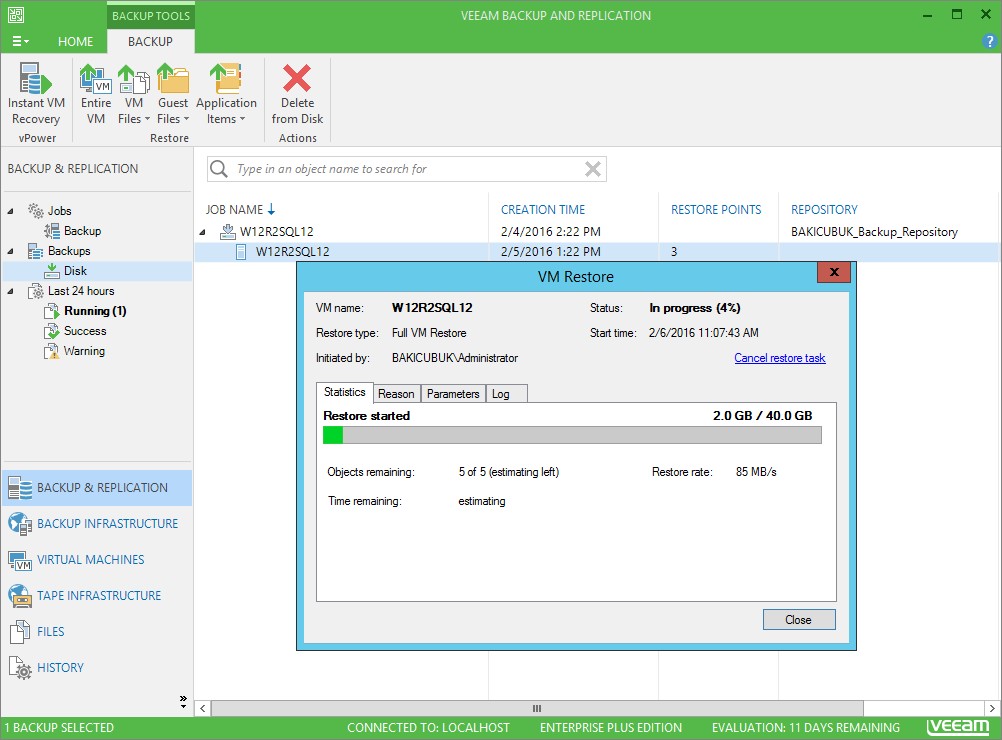Click the restore progress bar
Image resolution: width=1002 pixels, height=740 pixels.
(x=572, y=435)
